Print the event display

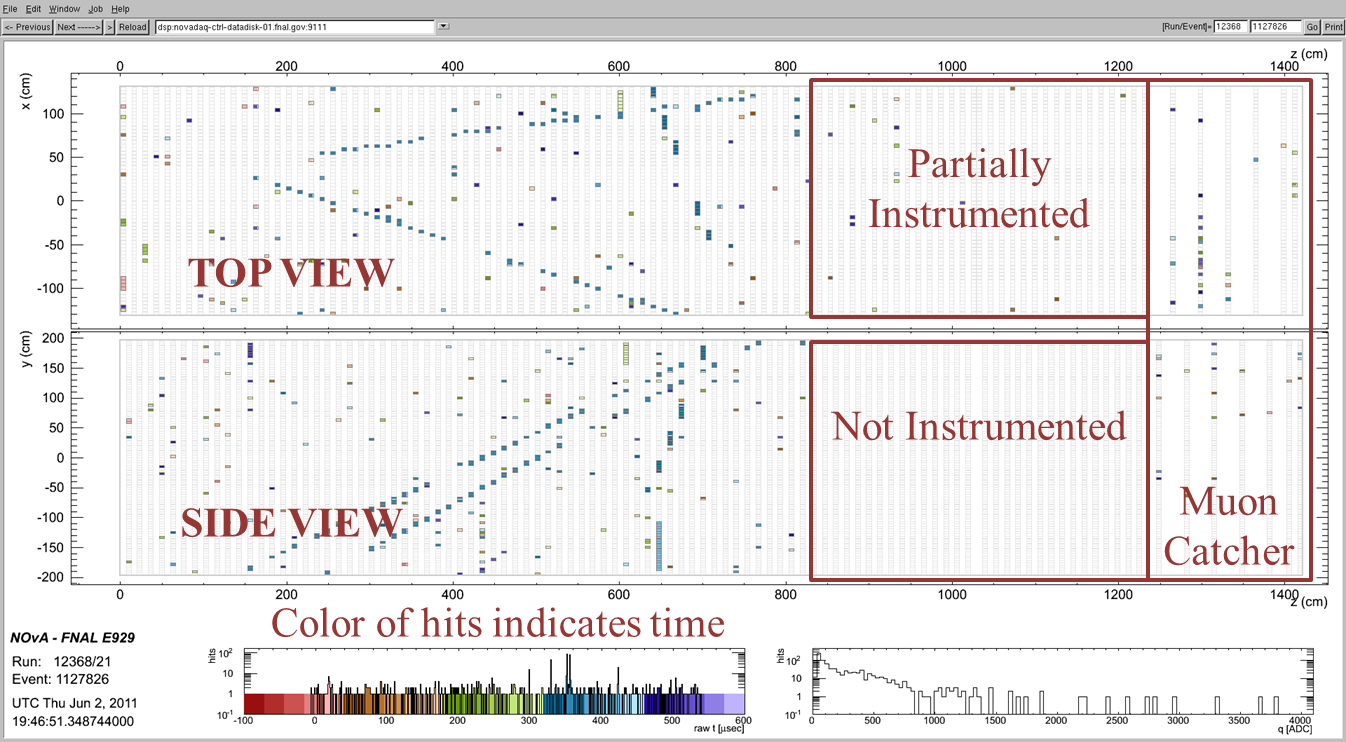coord(1332,27)
